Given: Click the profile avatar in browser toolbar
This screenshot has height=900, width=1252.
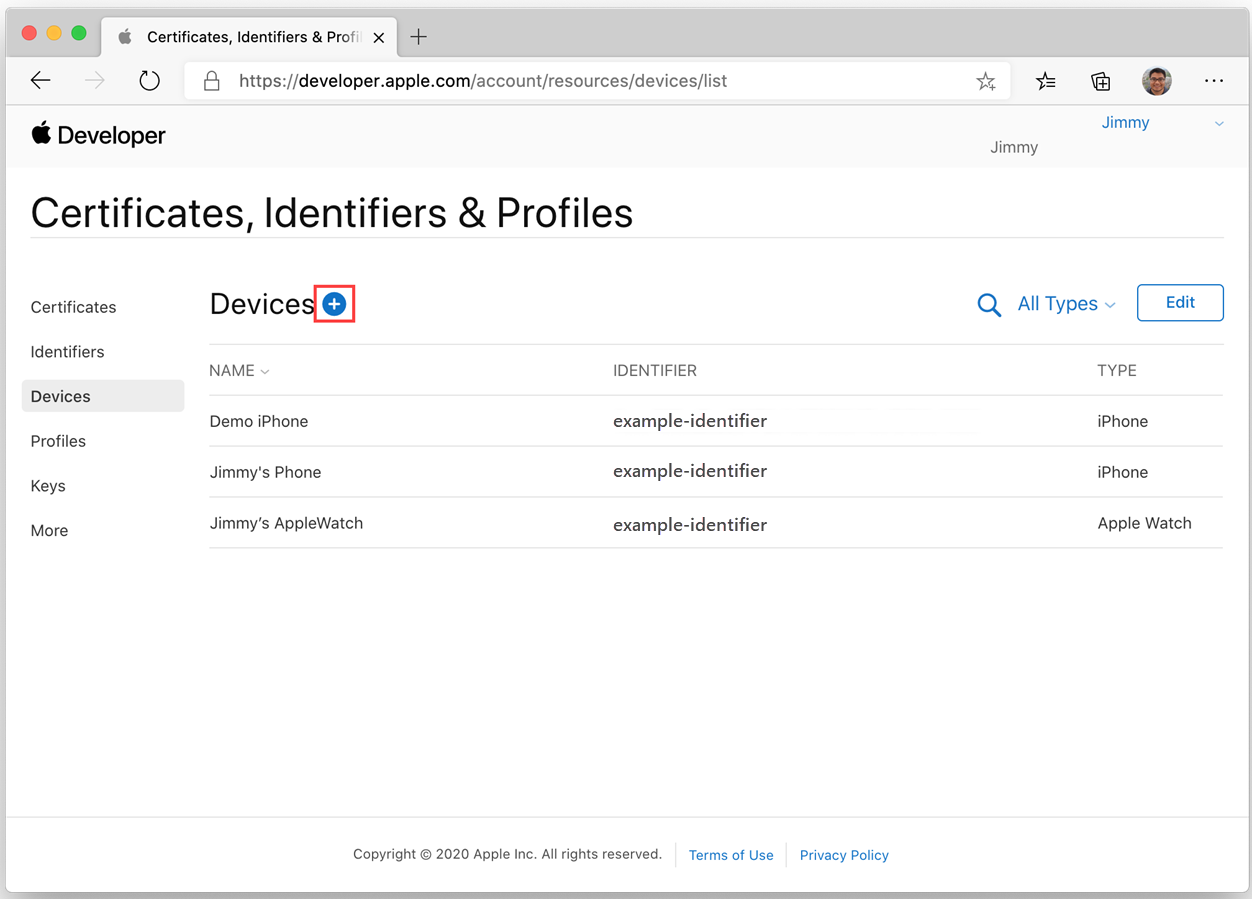Looking at the screenshot, I should coord(1157,81).
